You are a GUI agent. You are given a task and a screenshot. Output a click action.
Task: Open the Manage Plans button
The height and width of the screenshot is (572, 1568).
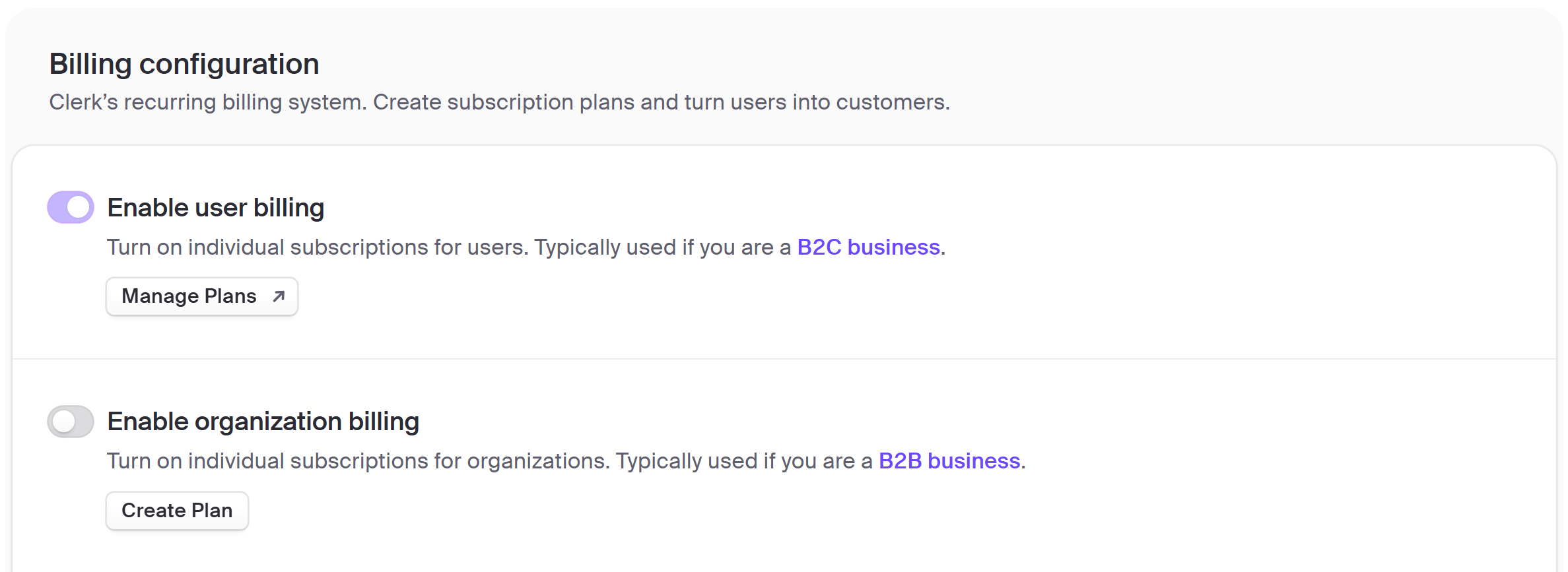click(x=202, y=296)
